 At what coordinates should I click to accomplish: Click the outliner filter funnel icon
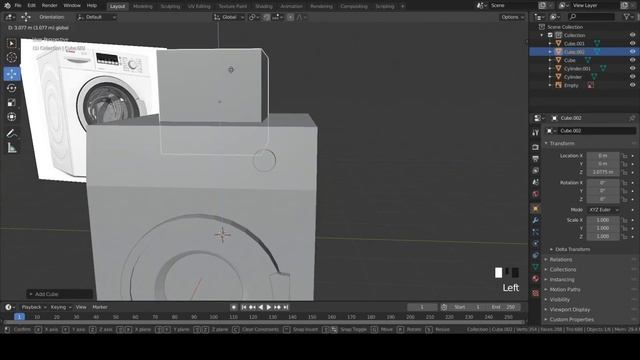(x=626, y=17)
